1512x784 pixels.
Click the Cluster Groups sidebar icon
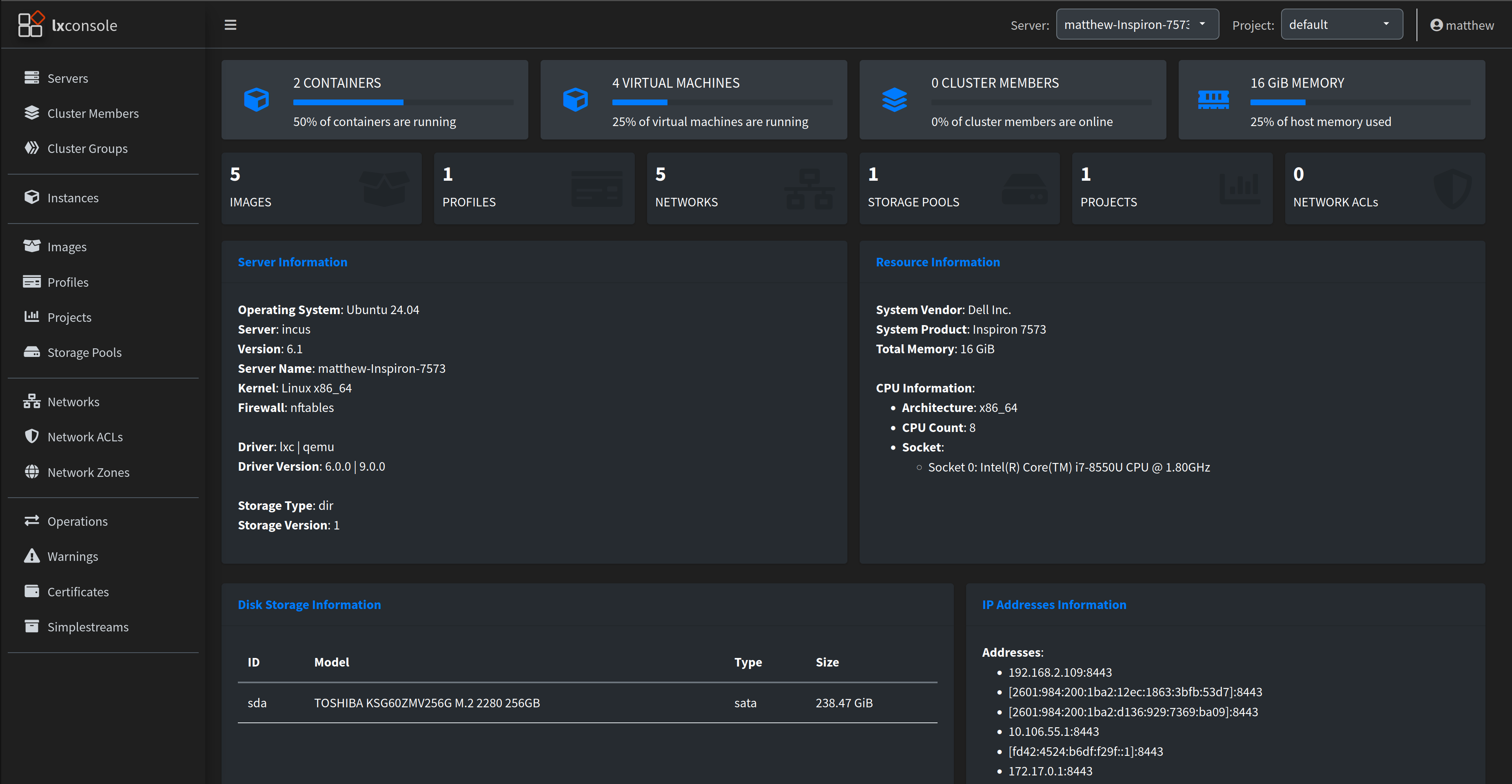coord(32,148)
